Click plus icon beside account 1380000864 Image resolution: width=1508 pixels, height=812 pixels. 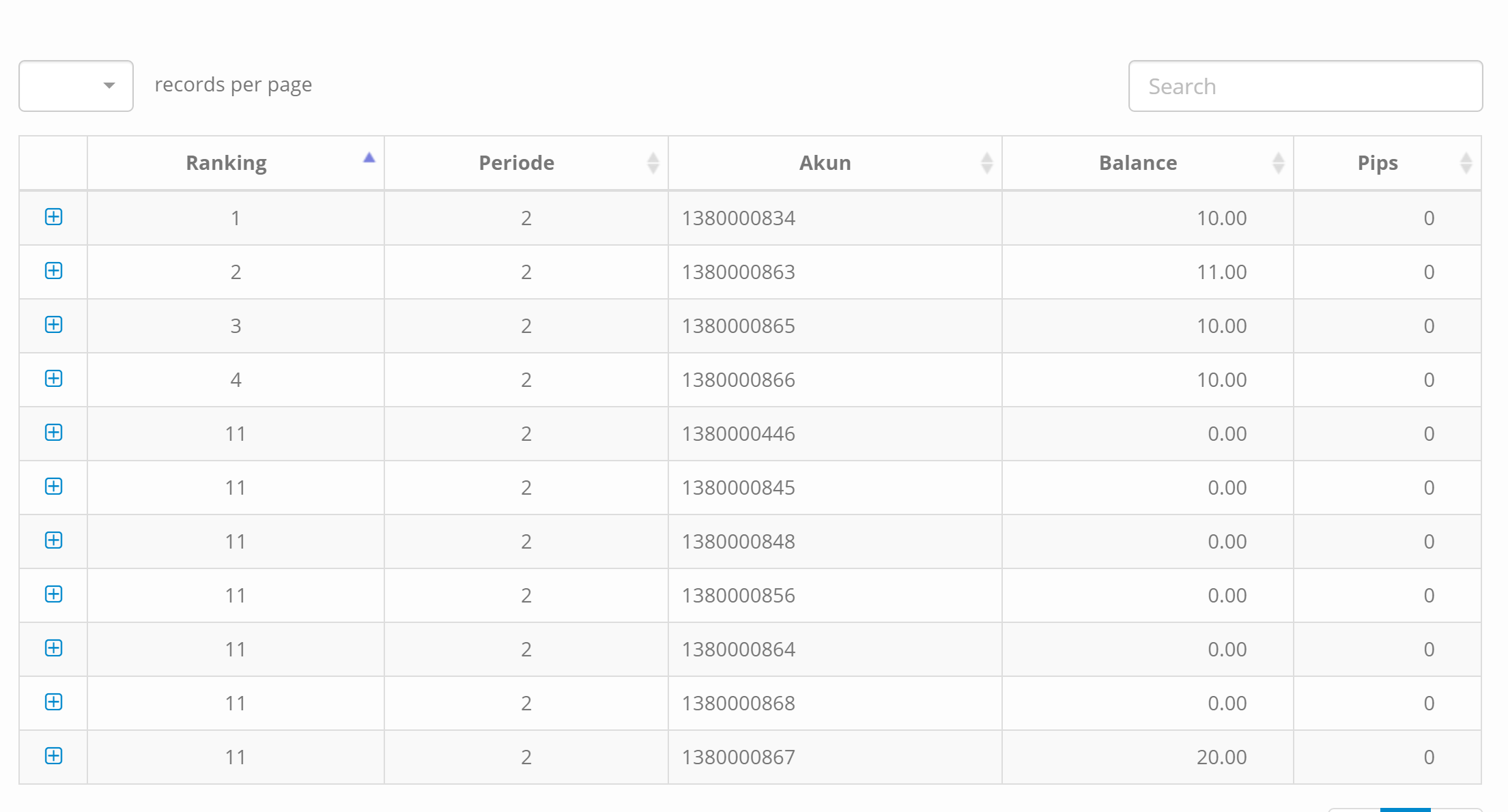point(53,648)
